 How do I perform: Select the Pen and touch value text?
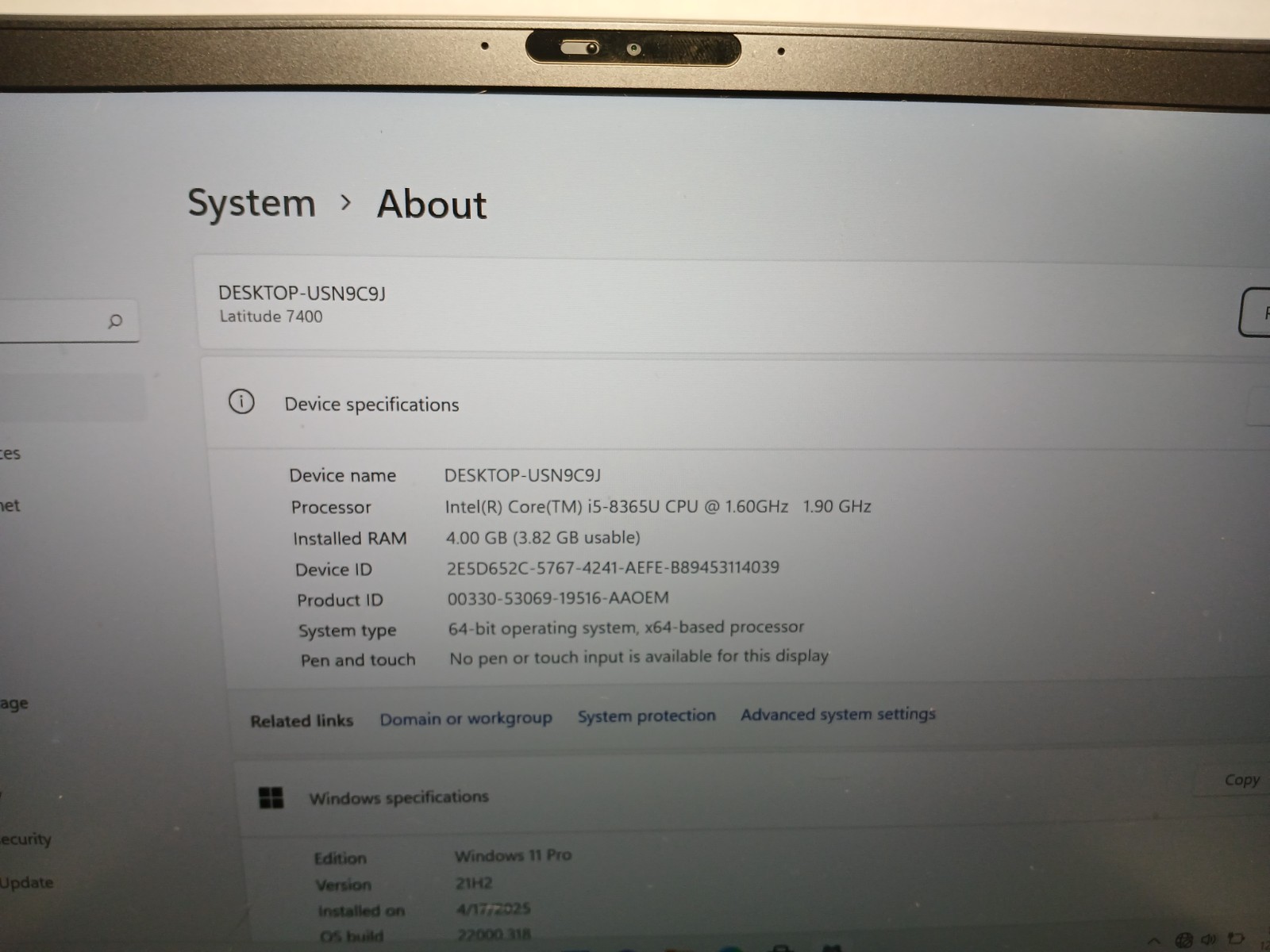tap(639, 657)
